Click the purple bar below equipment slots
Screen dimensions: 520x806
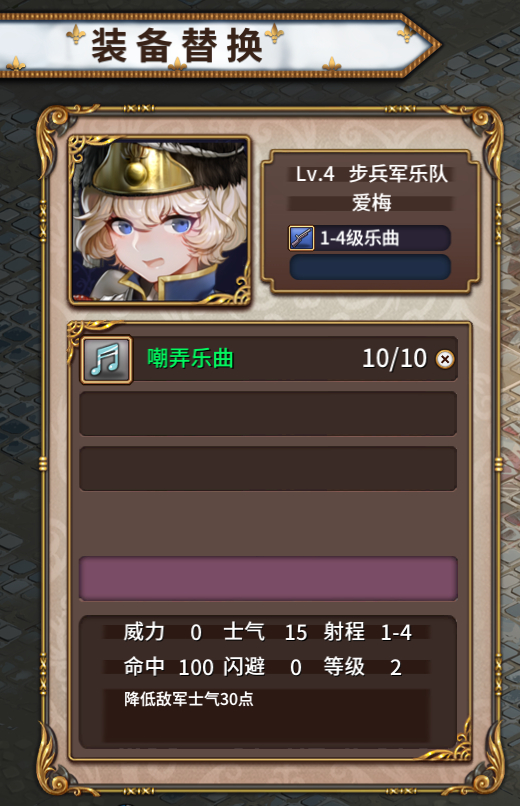pos(268,578)
